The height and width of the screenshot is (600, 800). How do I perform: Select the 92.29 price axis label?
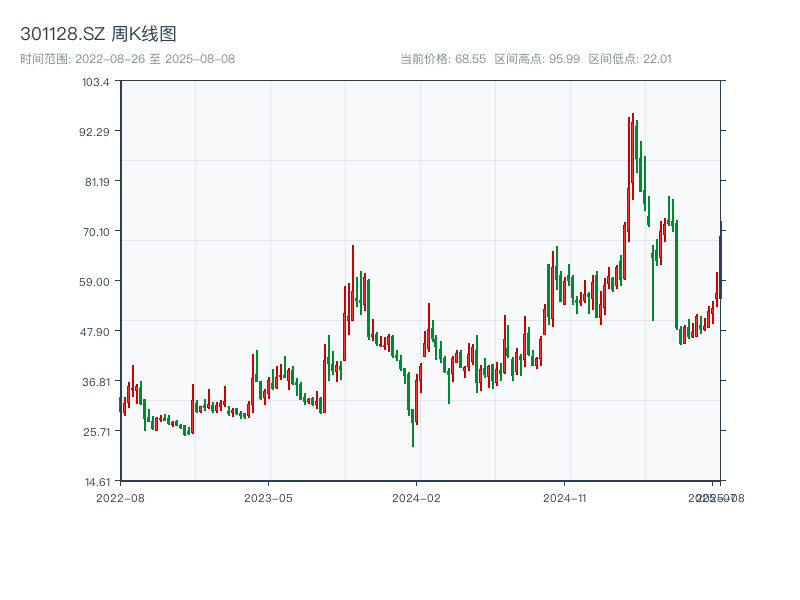coord(96,131)
